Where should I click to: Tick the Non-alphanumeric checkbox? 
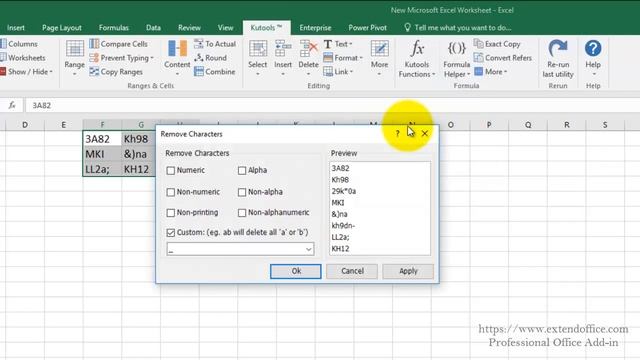point(242,213)
